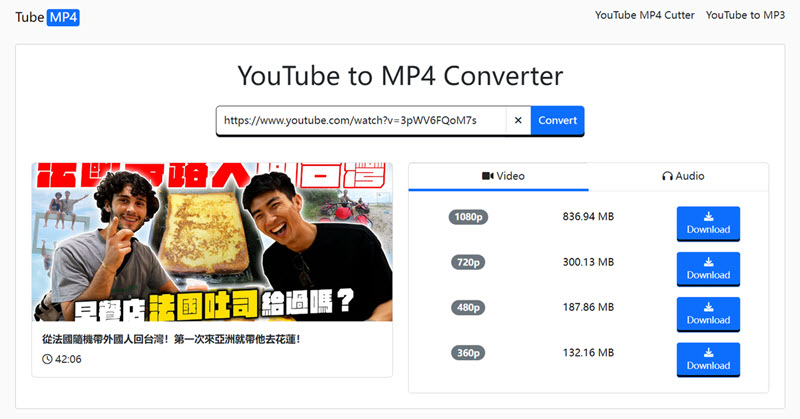The image size is (800, 419).
Task: Download the 360p 132.16 MB video
Action: pyautogui.click(x=708, y=360)
